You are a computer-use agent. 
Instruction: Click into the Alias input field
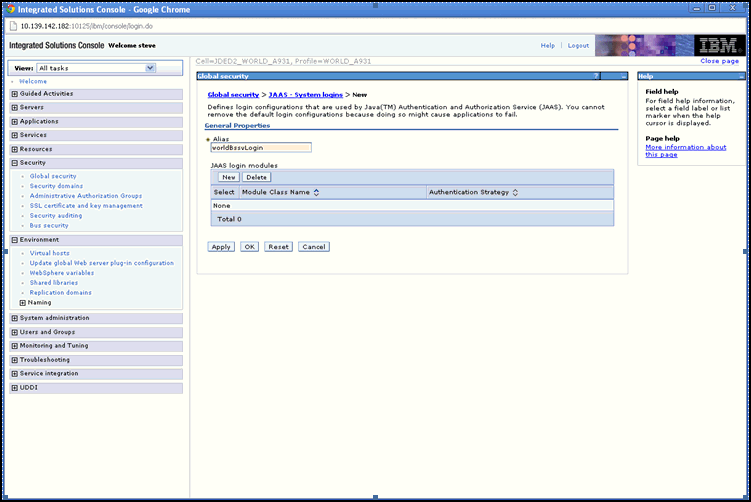click(261, 148)
